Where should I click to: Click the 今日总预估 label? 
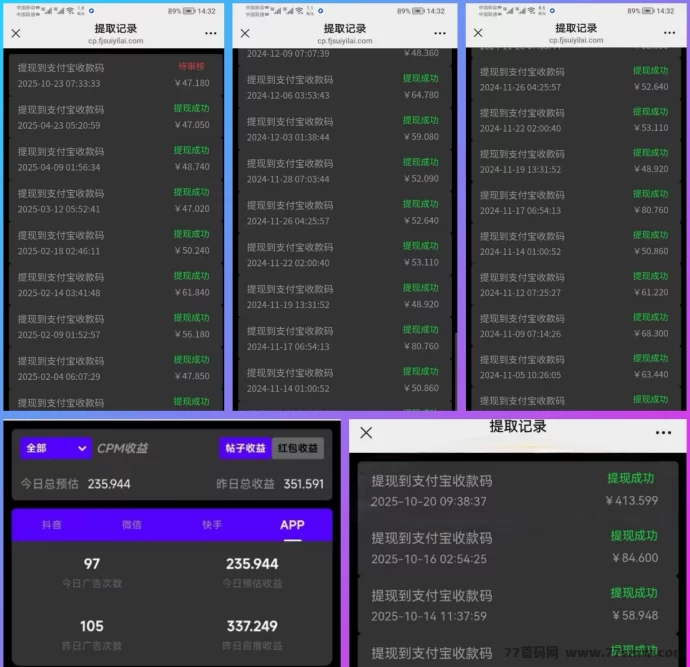pos(49,484)
